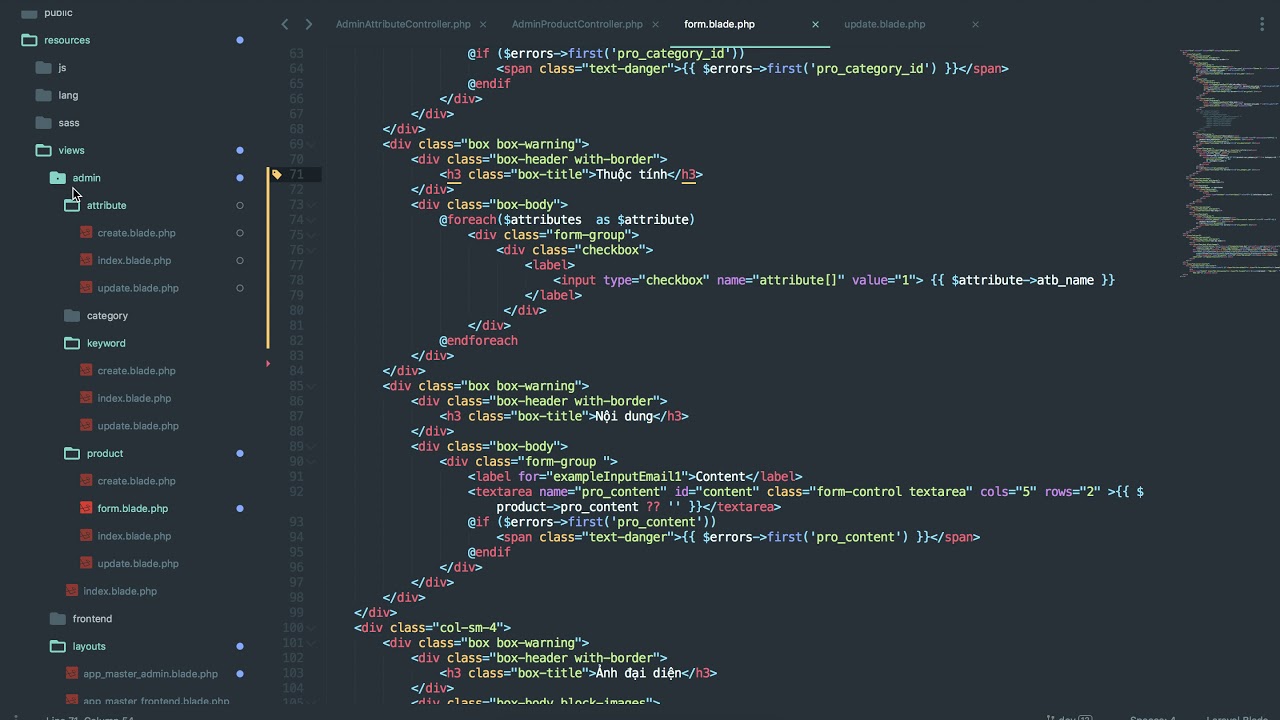Fold code at line 69 arrow
1280x720 pixels.
(311, 144)
